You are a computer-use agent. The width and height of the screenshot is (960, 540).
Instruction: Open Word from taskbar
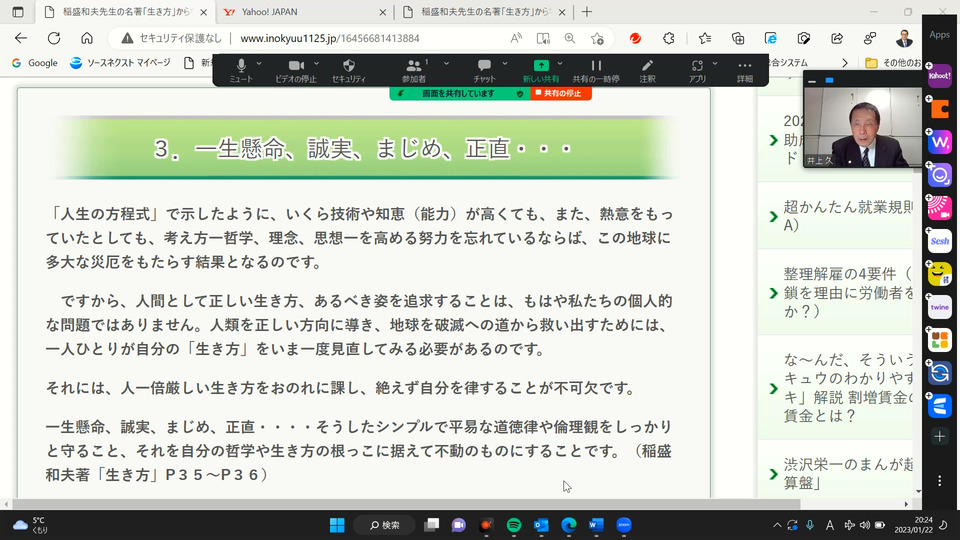(x=596, y=525)
